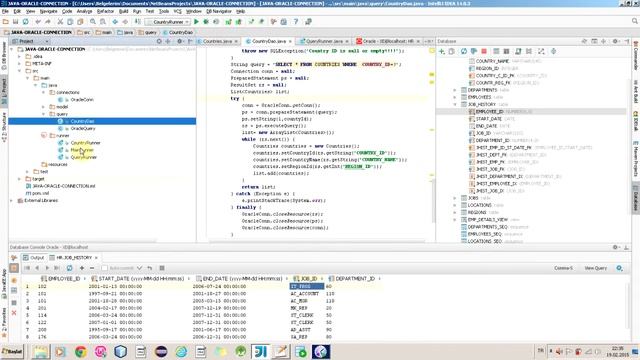
Task: Expand the model folder in Project tree
Action: [x=44, y=107]
